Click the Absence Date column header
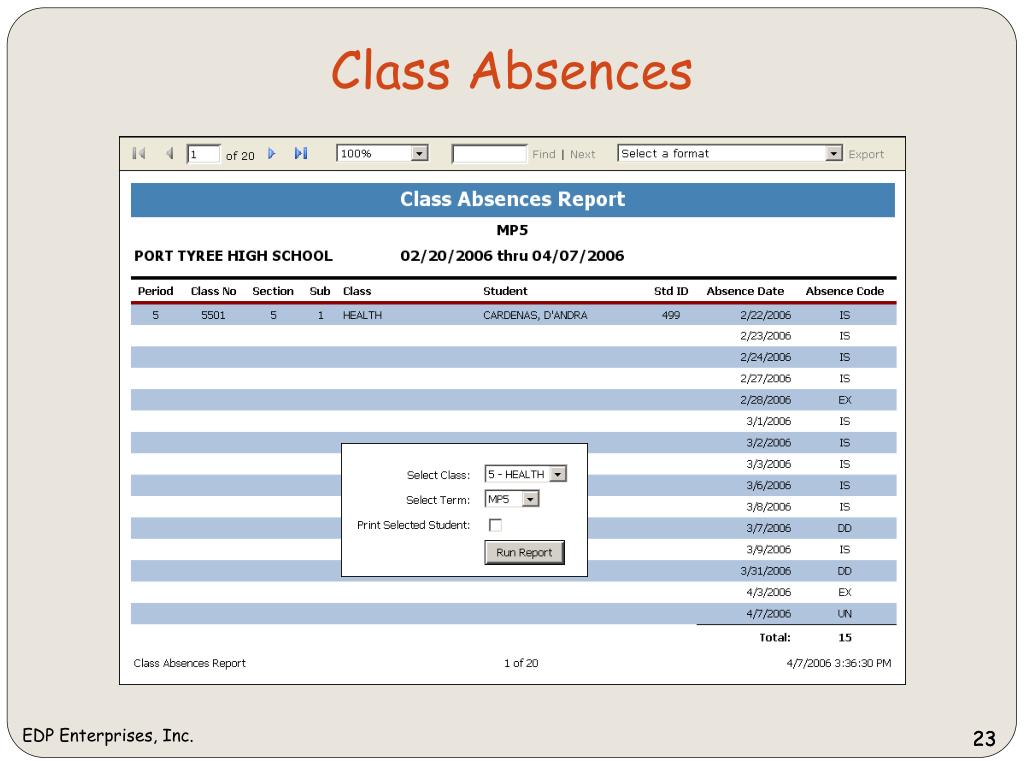Image resolution: width=1024 pixels, height=768 pixels. point(745,291)
